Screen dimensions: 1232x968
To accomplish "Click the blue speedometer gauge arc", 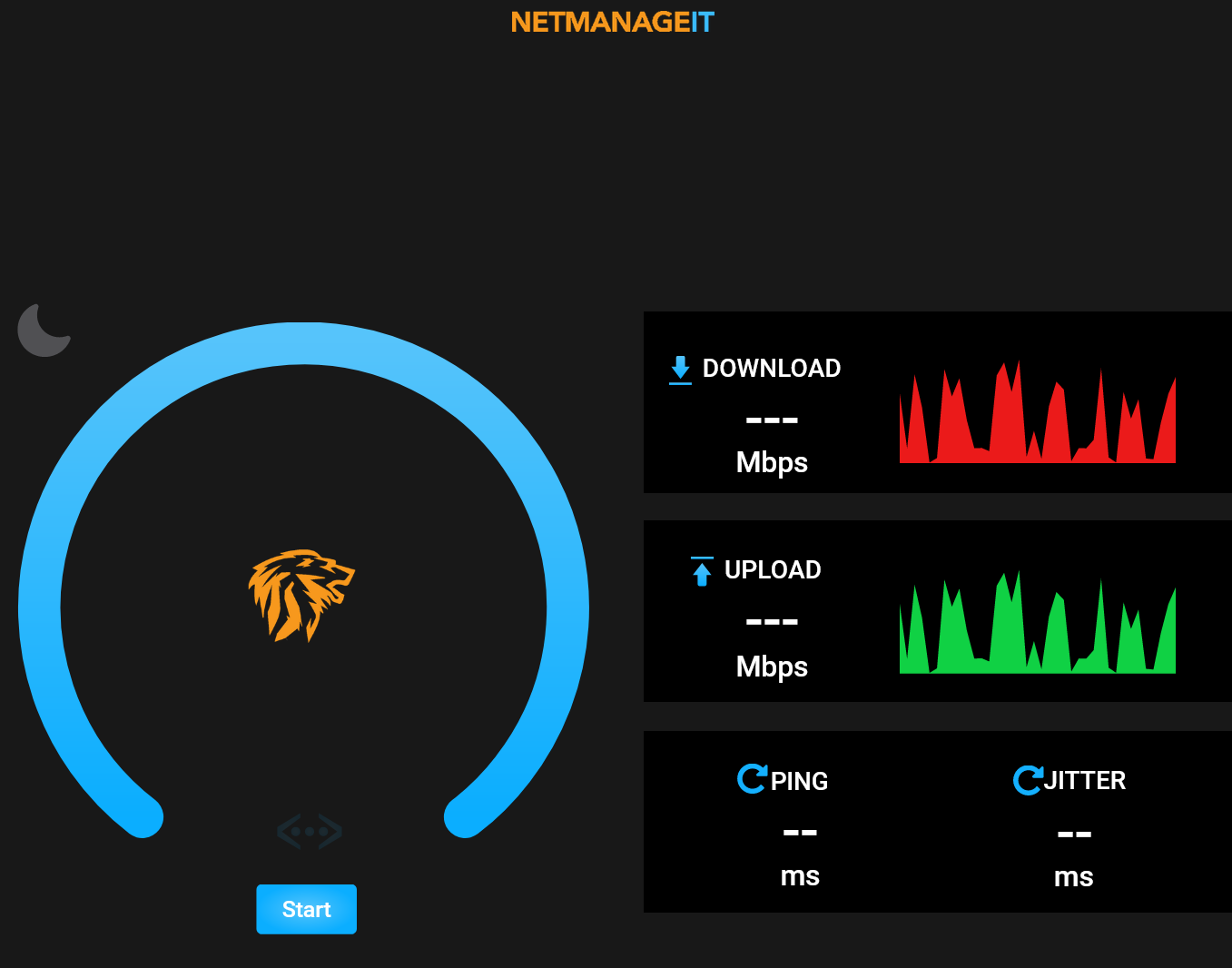I will tap(303, 344).
